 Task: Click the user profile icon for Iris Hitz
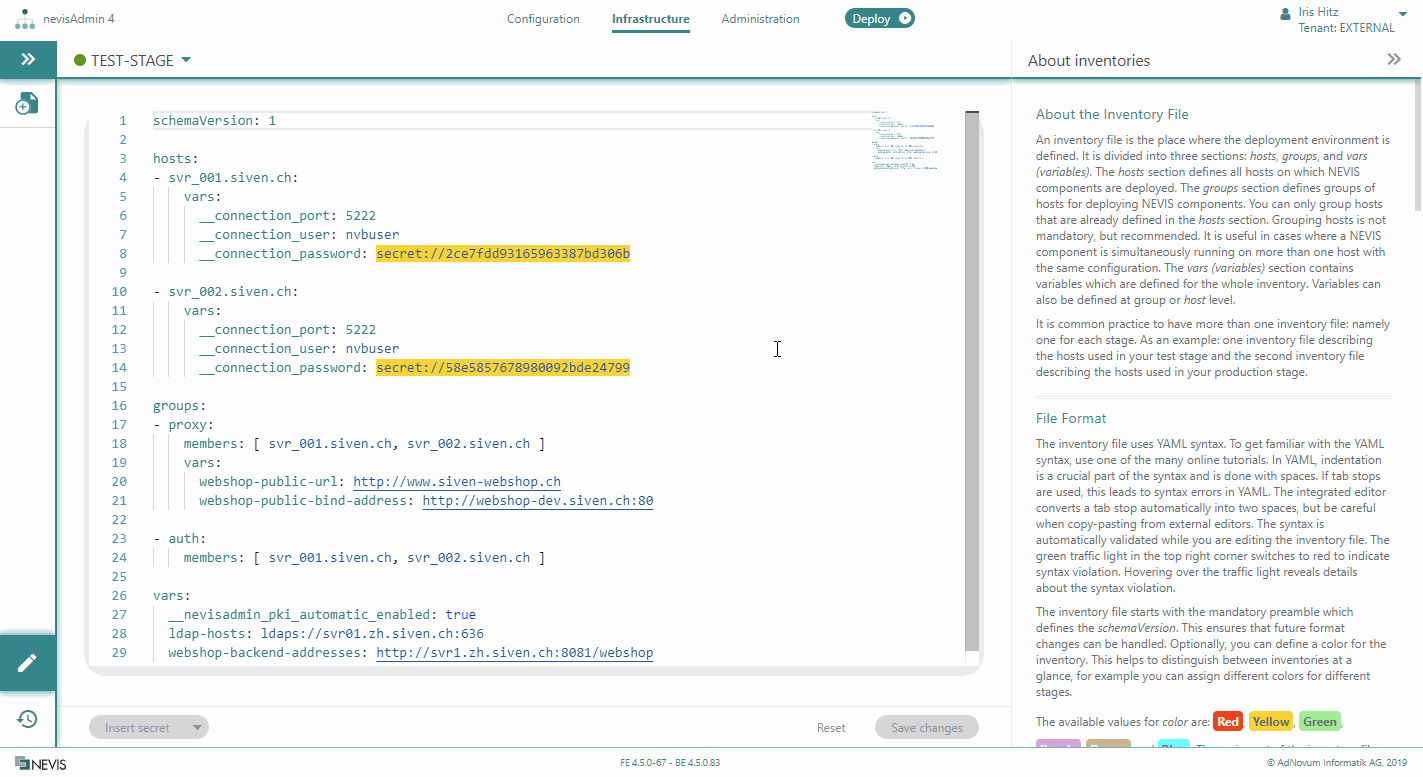click(1286, 14)
